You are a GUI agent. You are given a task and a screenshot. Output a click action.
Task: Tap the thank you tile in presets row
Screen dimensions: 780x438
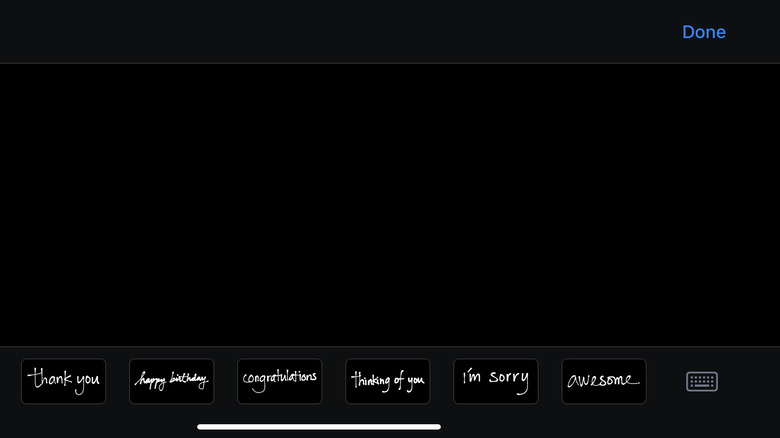click(64, 381)
